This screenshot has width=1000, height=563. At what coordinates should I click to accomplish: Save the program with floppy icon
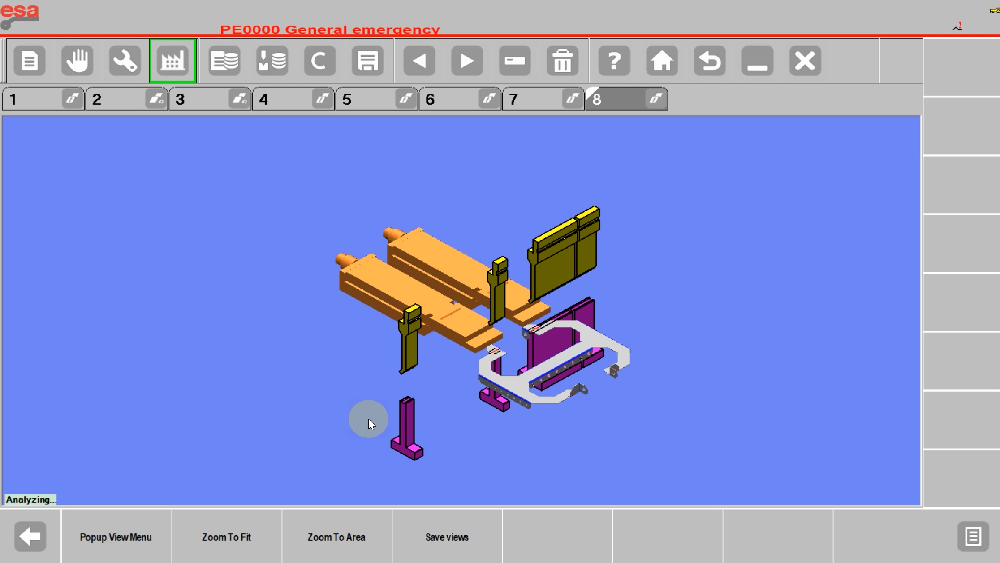coord(367,61)
